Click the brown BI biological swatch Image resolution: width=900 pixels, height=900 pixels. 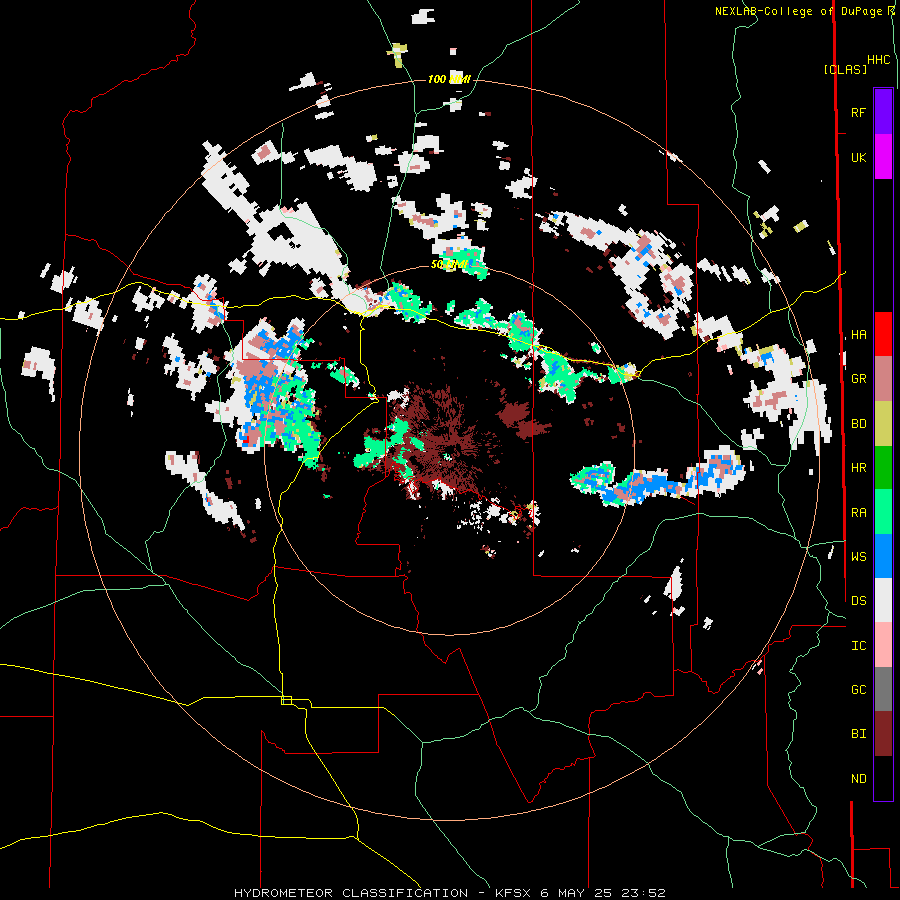coord(883,734)
